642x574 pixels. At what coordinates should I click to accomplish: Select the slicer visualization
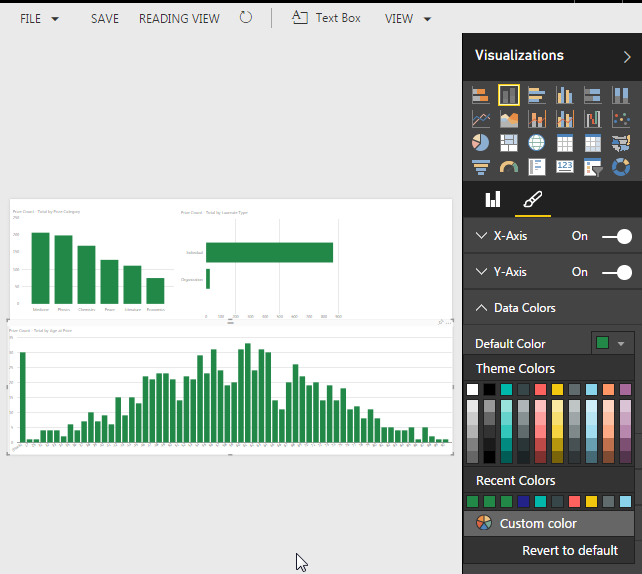(x=592, y=167)
